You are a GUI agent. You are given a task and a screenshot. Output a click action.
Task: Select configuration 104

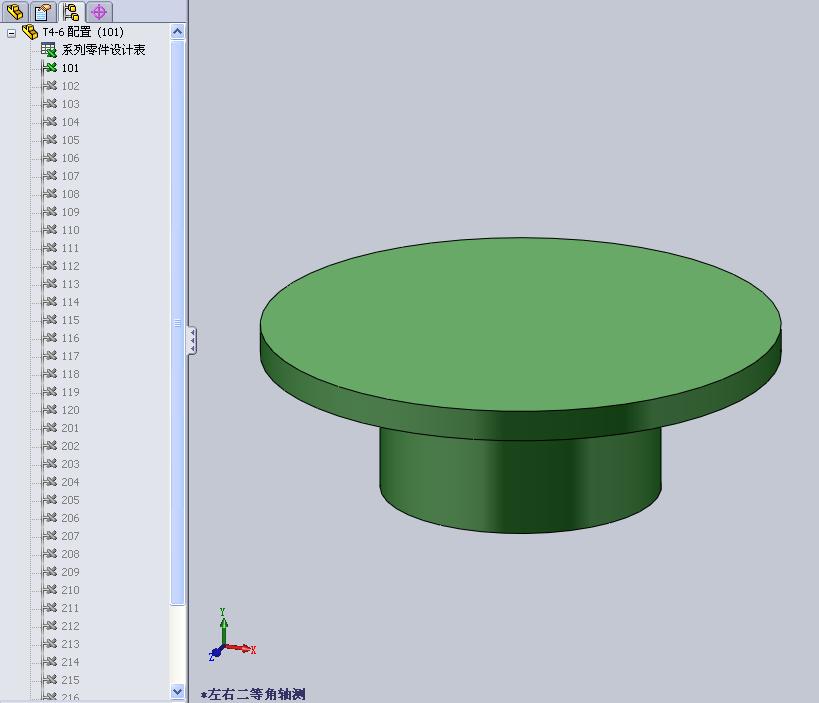click(x=71, y=122)
